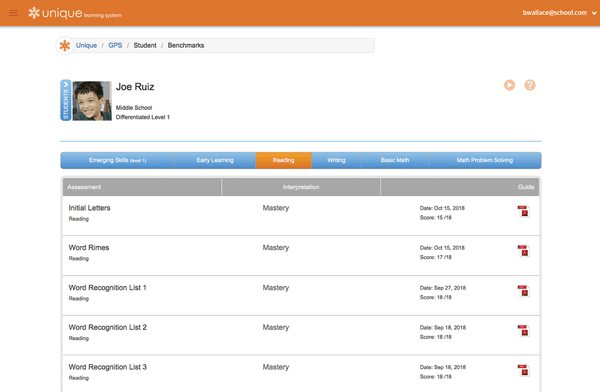Select the Reading tab
600x392 pixels.
click(x=284, y=160)
